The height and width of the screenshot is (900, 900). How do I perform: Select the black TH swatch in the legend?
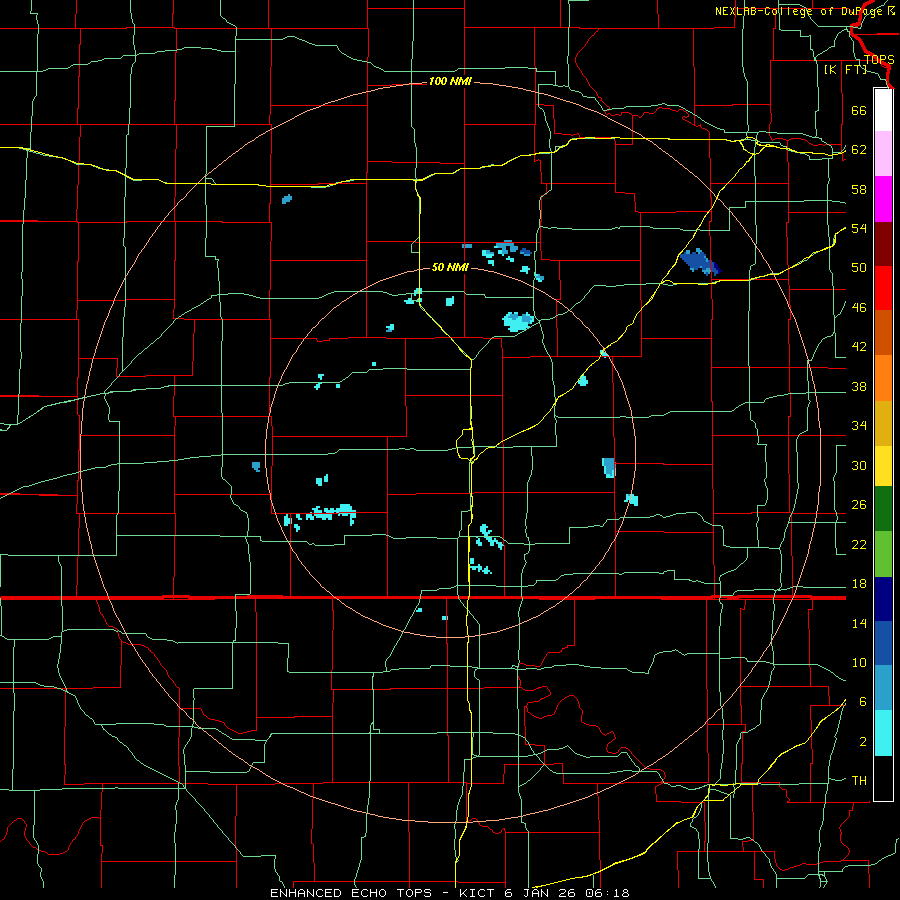point(883,778)
